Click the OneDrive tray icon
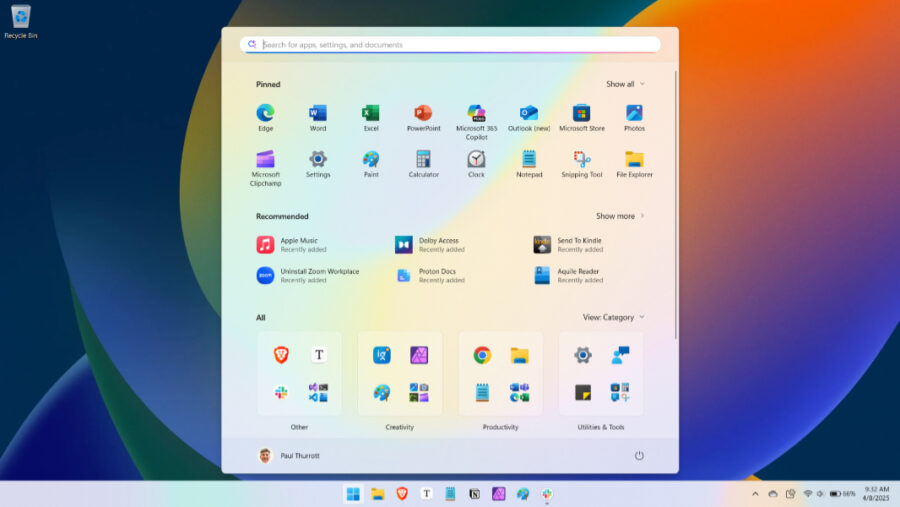900x507 pixels. point(773,494)
